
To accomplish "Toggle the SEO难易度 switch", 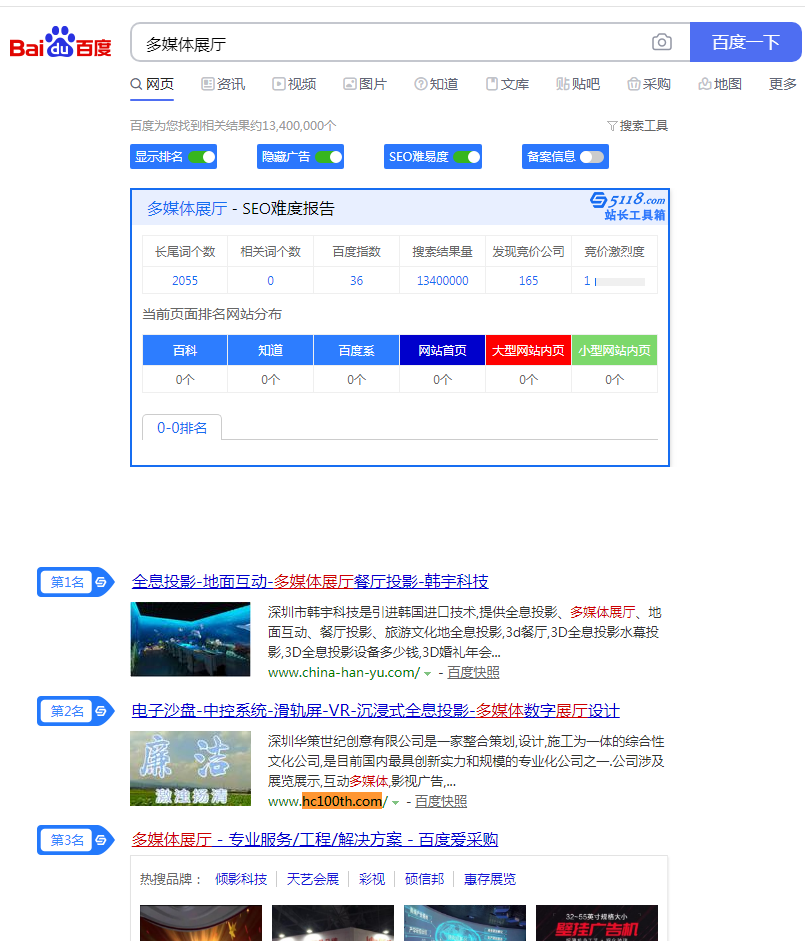I will click(466, 157).
